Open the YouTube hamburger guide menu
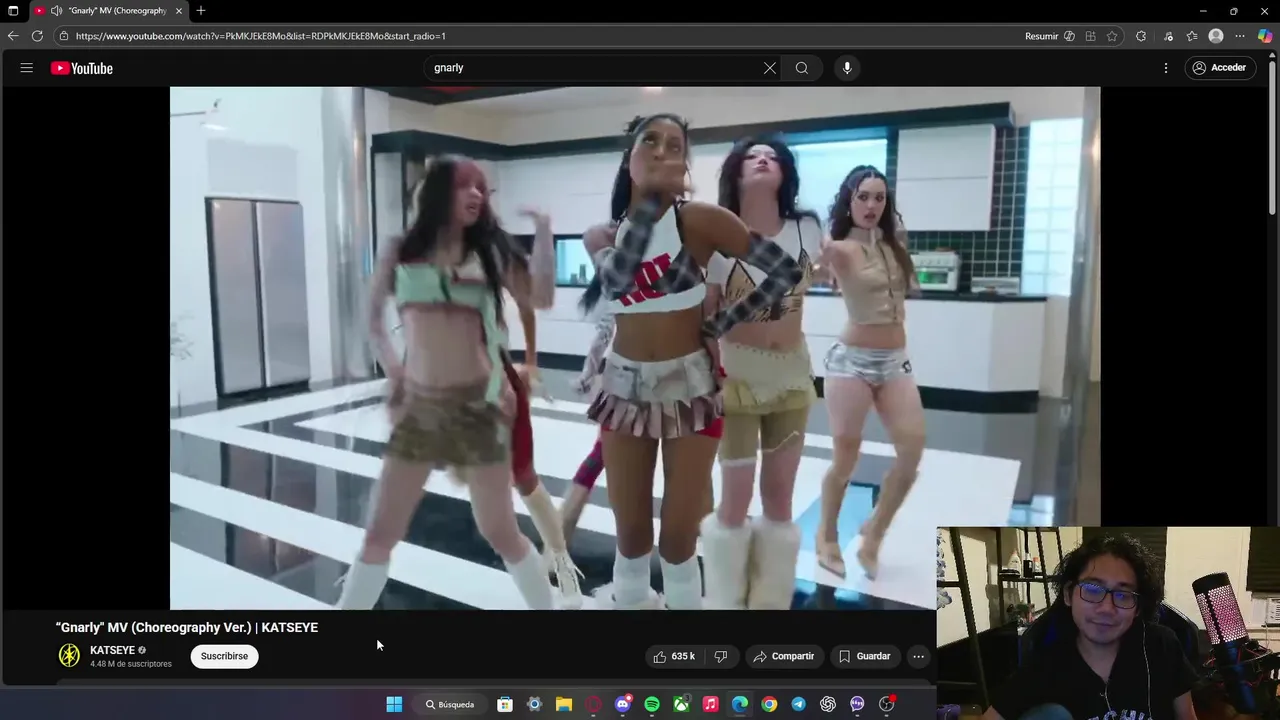This screenshot has width=1280, height=720. tap(27, 68)
